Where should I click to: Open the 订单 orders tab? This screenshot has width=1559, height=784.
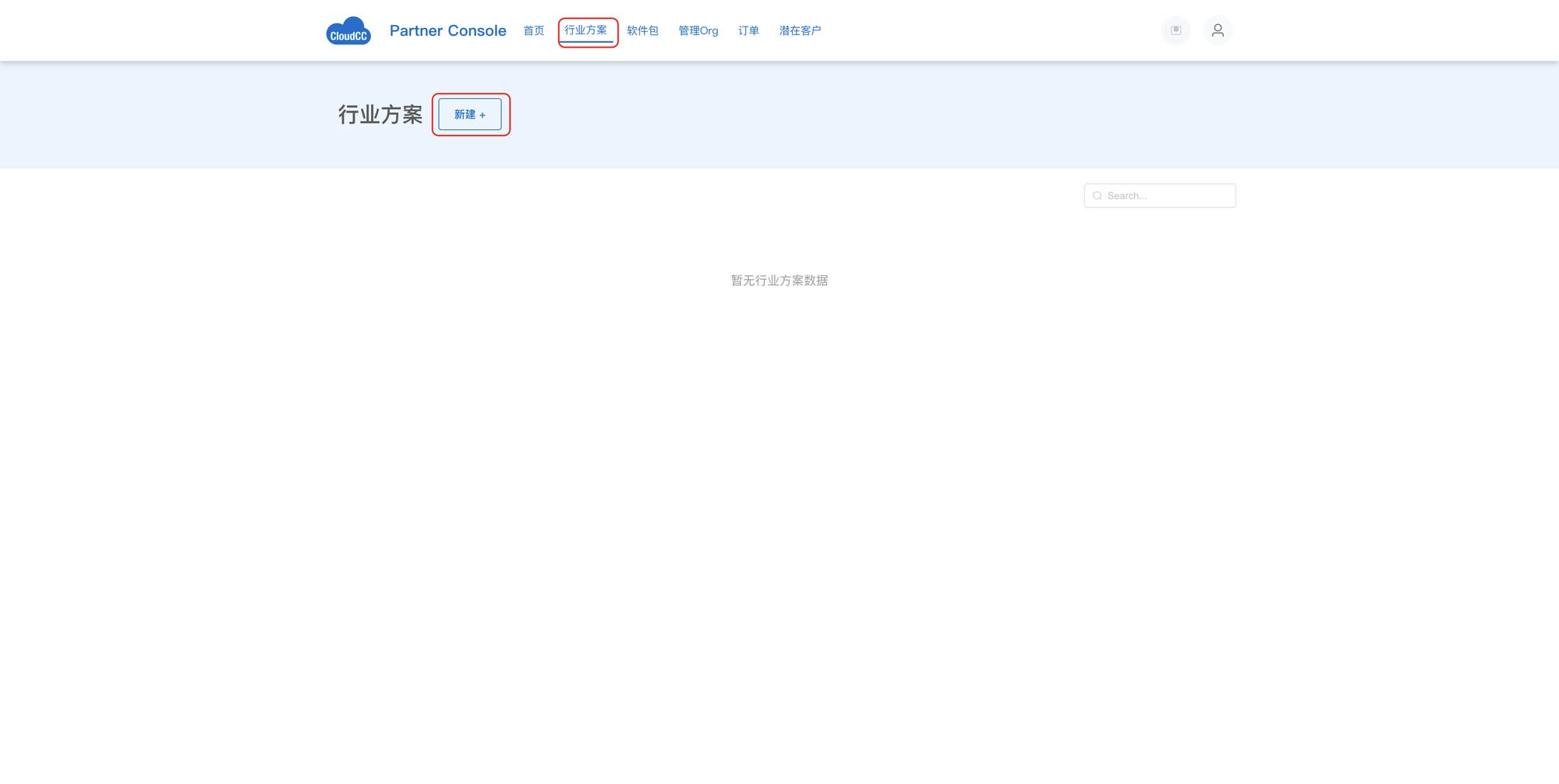coord(748,31)
